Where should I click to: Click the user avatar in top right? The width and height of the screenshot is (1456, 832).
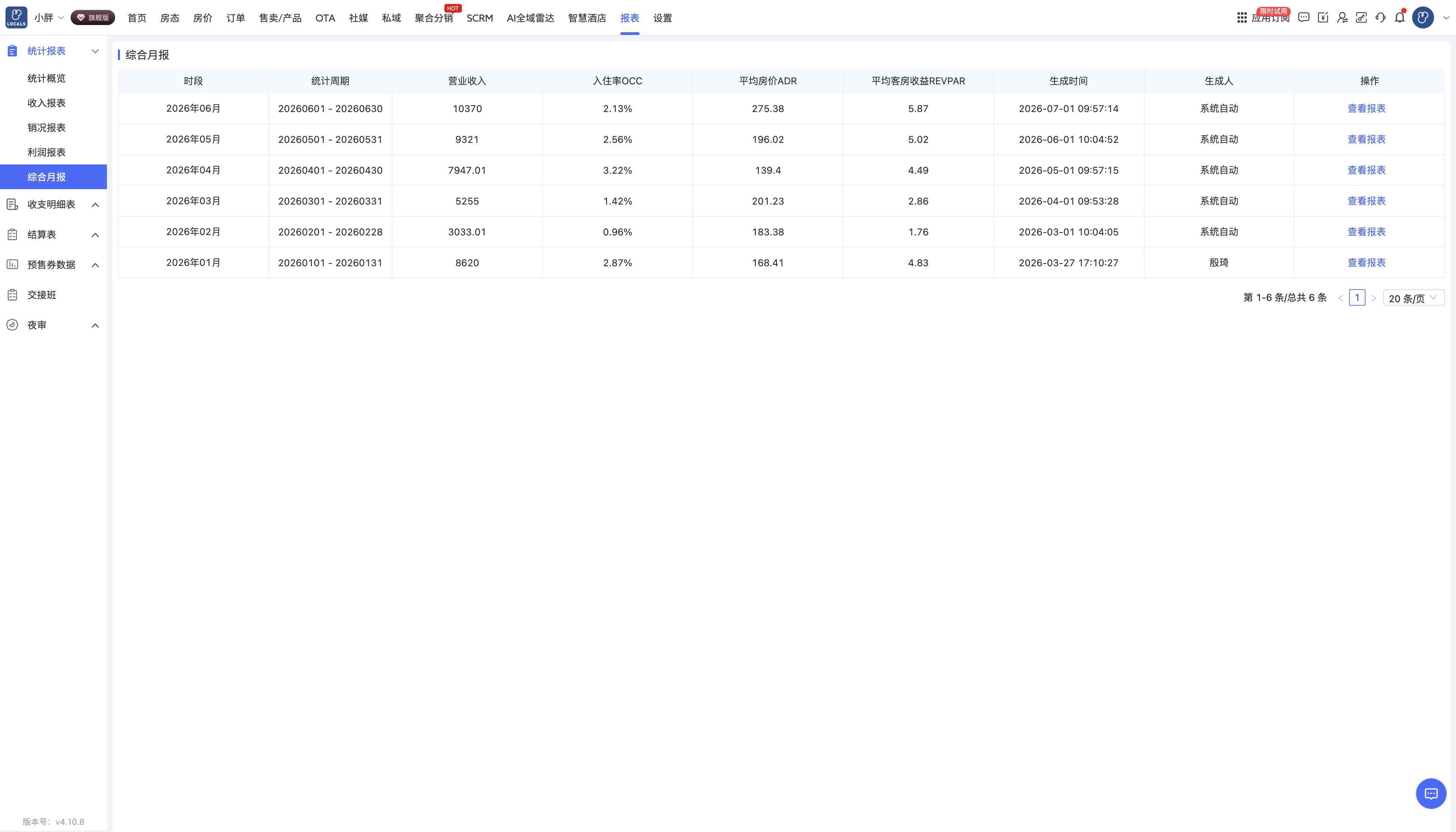click(x=1423, y=18)
